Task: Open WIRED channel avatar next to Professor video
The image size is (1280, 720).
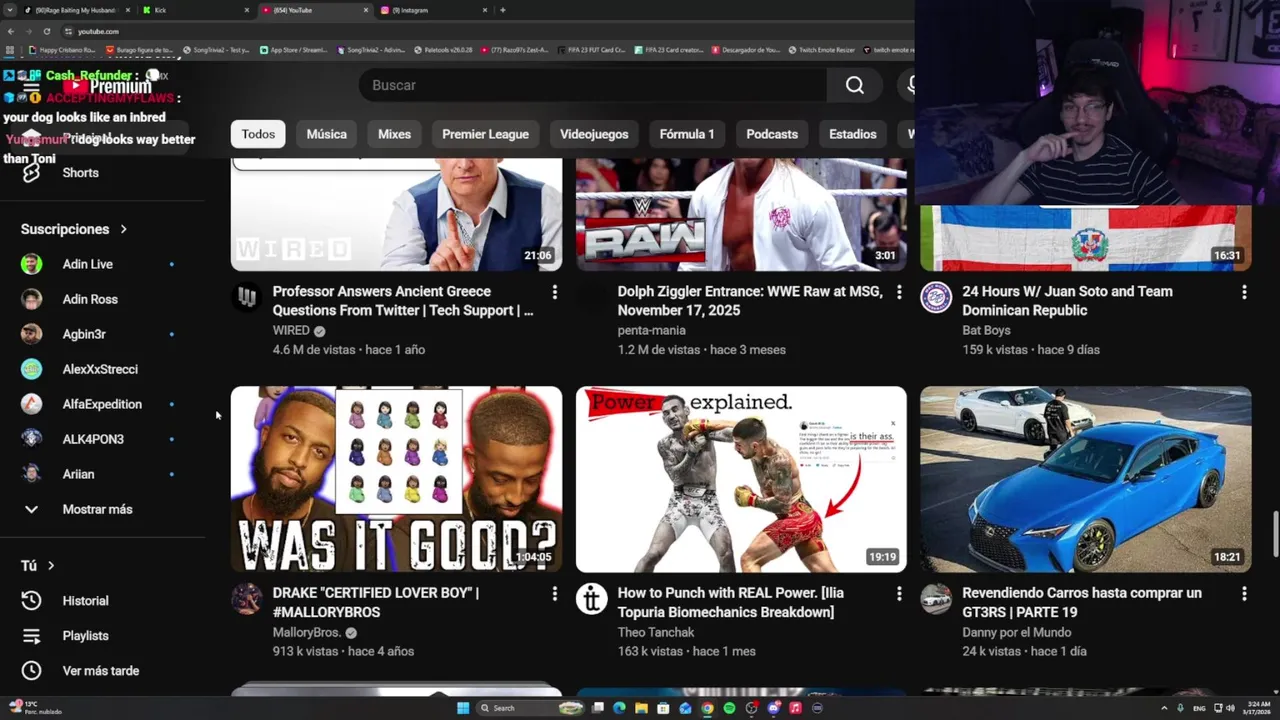Action: point(247,297)
